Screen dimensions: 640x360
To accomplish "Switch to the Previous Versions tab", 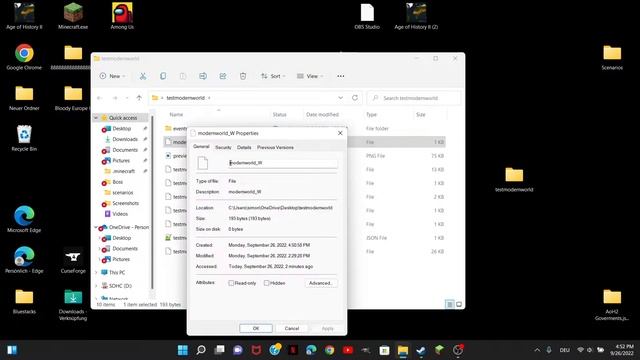I will 275,147.
